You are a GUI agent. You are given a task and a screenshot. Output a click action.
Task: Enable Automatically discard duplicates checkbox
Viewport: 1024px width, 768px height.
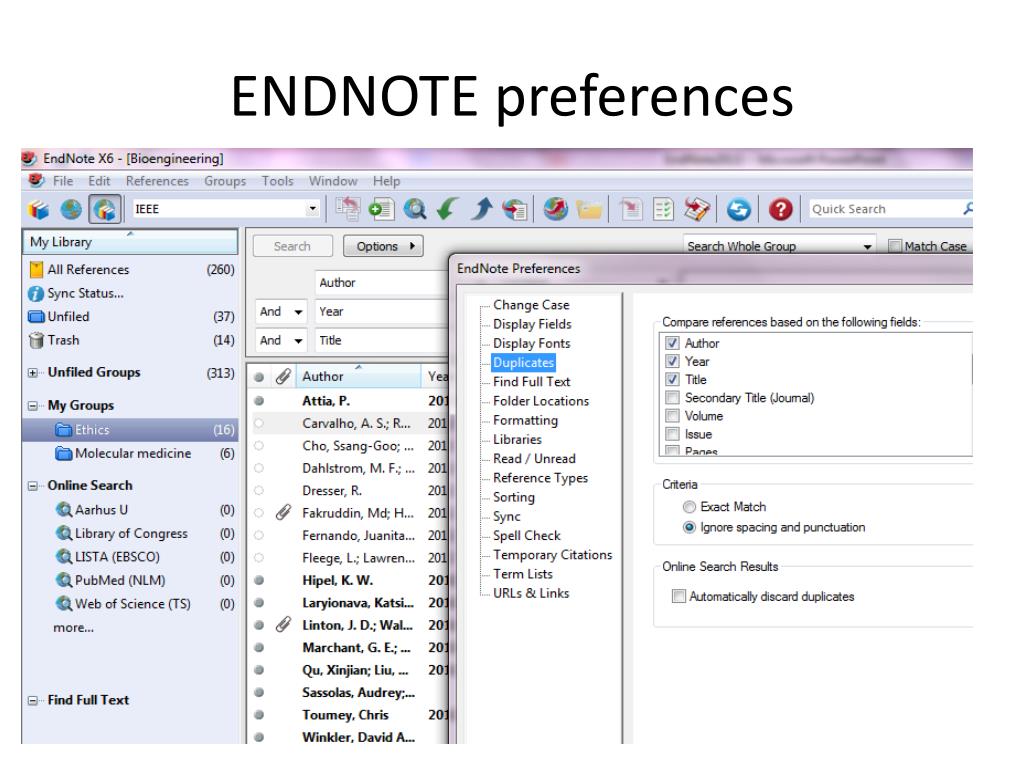pos(679,596)
